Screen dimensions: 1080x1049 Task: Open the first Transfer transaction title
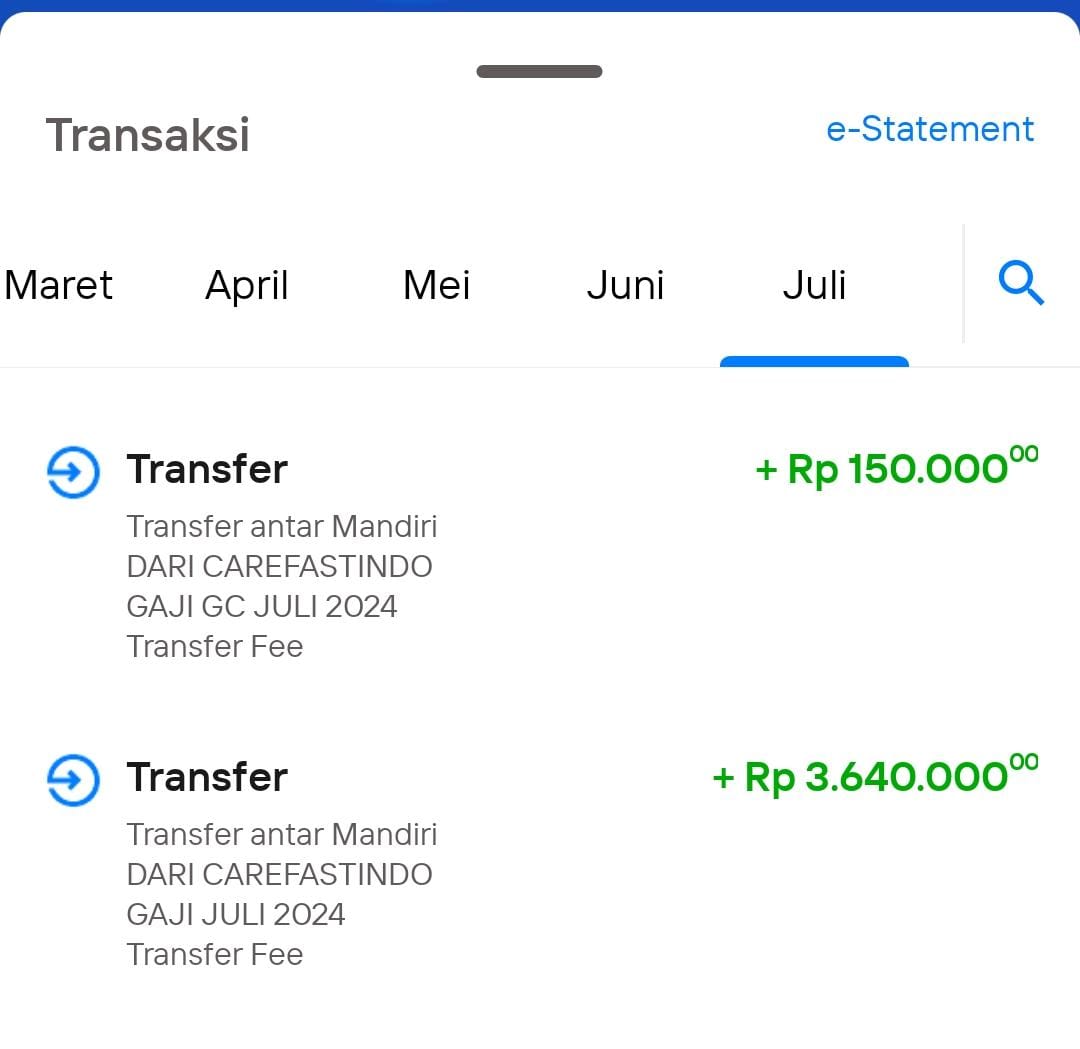[x=207, y=470]
